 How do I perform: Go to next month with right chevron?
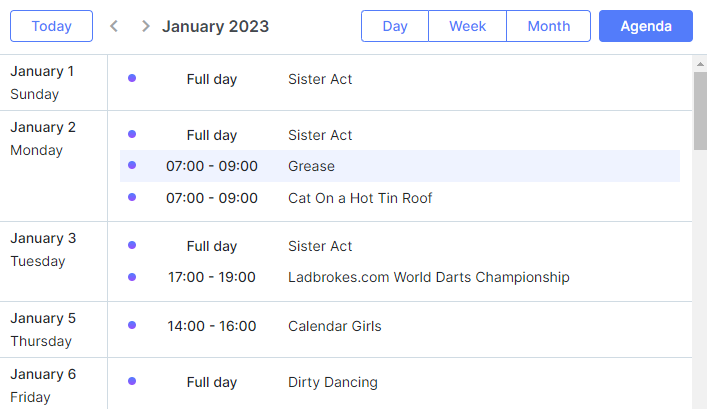click(x=145, y=26)
